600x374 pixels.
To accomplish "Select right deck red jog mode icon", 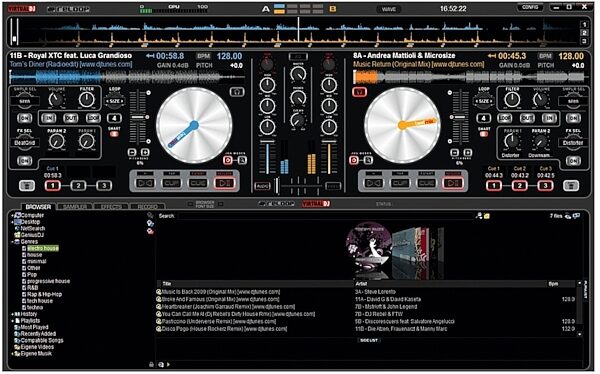I will coord(354,160).
